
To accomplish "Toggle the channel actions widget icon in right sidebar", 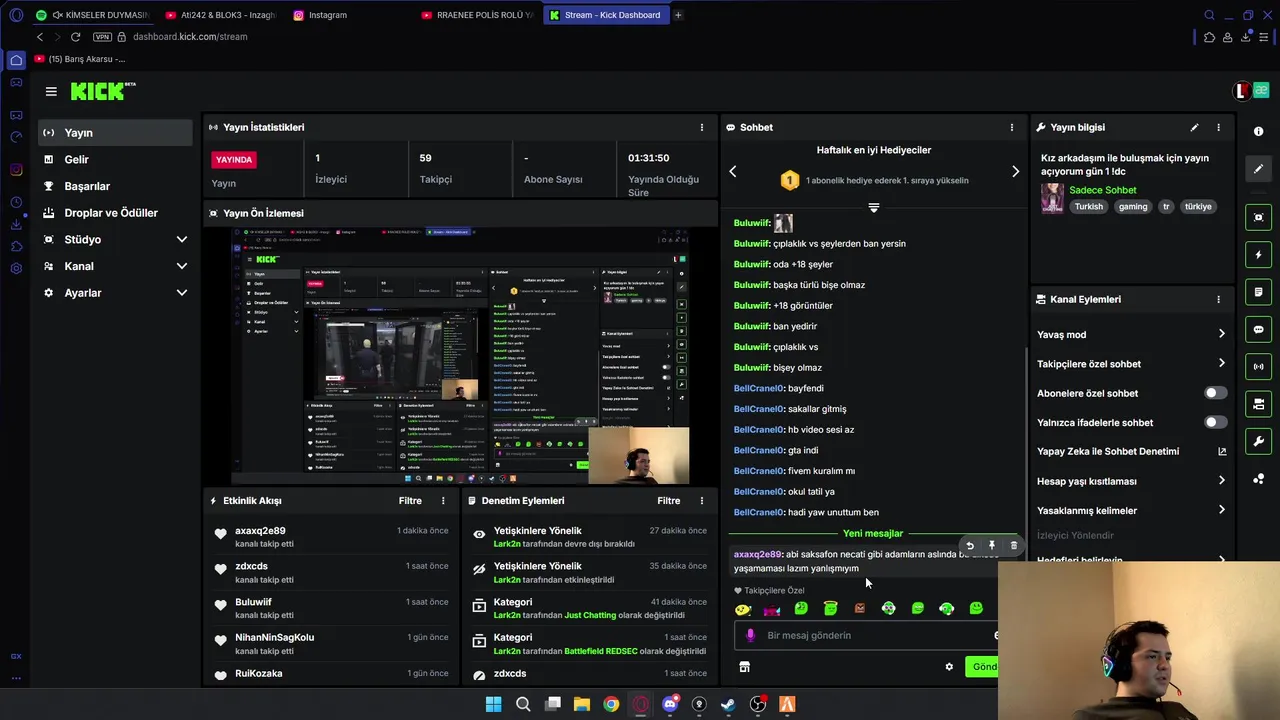I will point(1258,404).
